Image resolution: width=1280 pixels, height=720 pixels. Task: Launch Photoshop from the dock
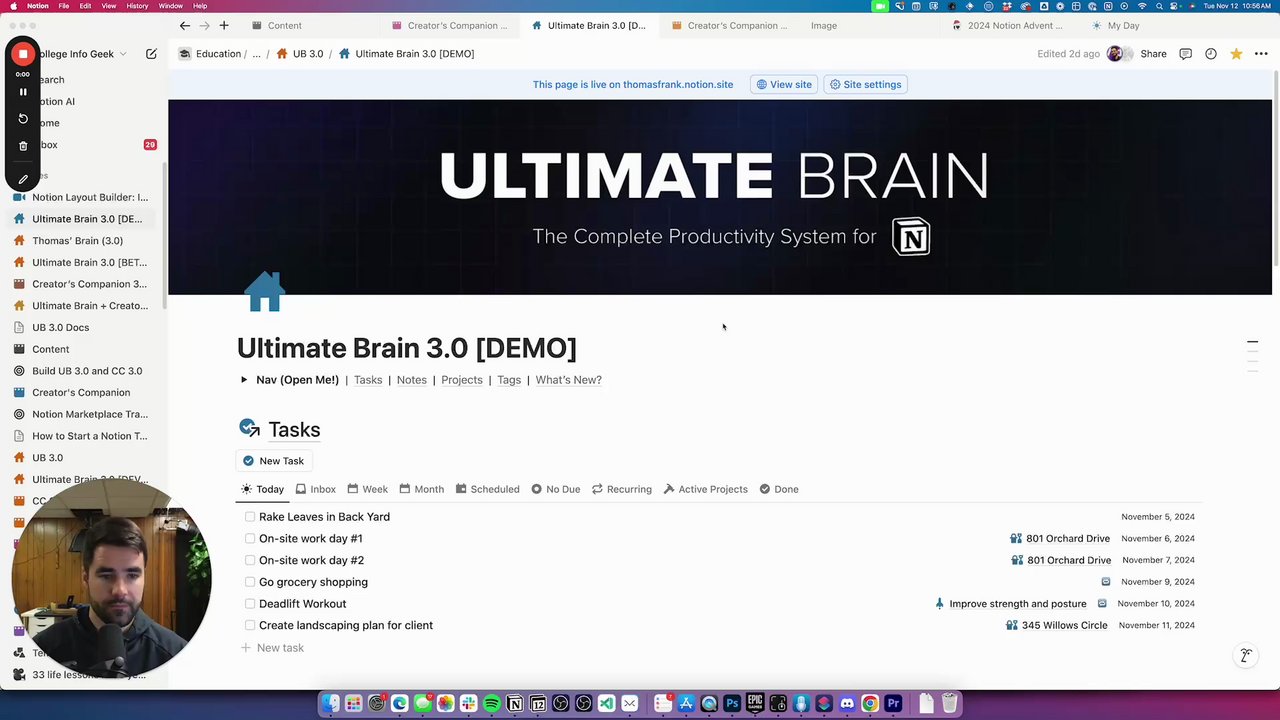[x=732, y=704]
